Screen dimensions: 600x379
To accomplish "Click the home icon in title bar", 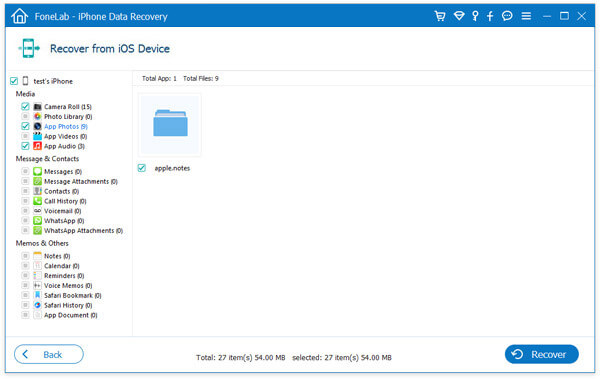I will tap(20, 16).
